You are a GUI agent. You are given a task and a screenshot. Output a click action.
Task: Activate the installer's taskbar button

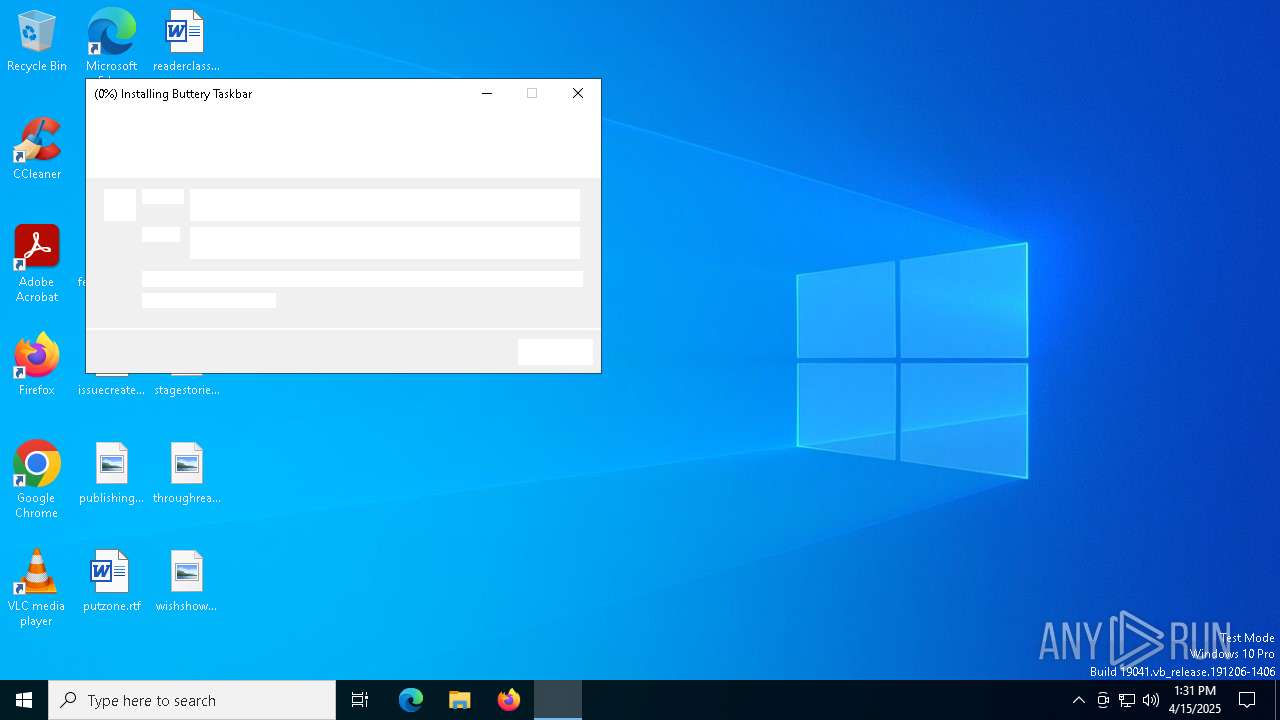click(558, 700)
